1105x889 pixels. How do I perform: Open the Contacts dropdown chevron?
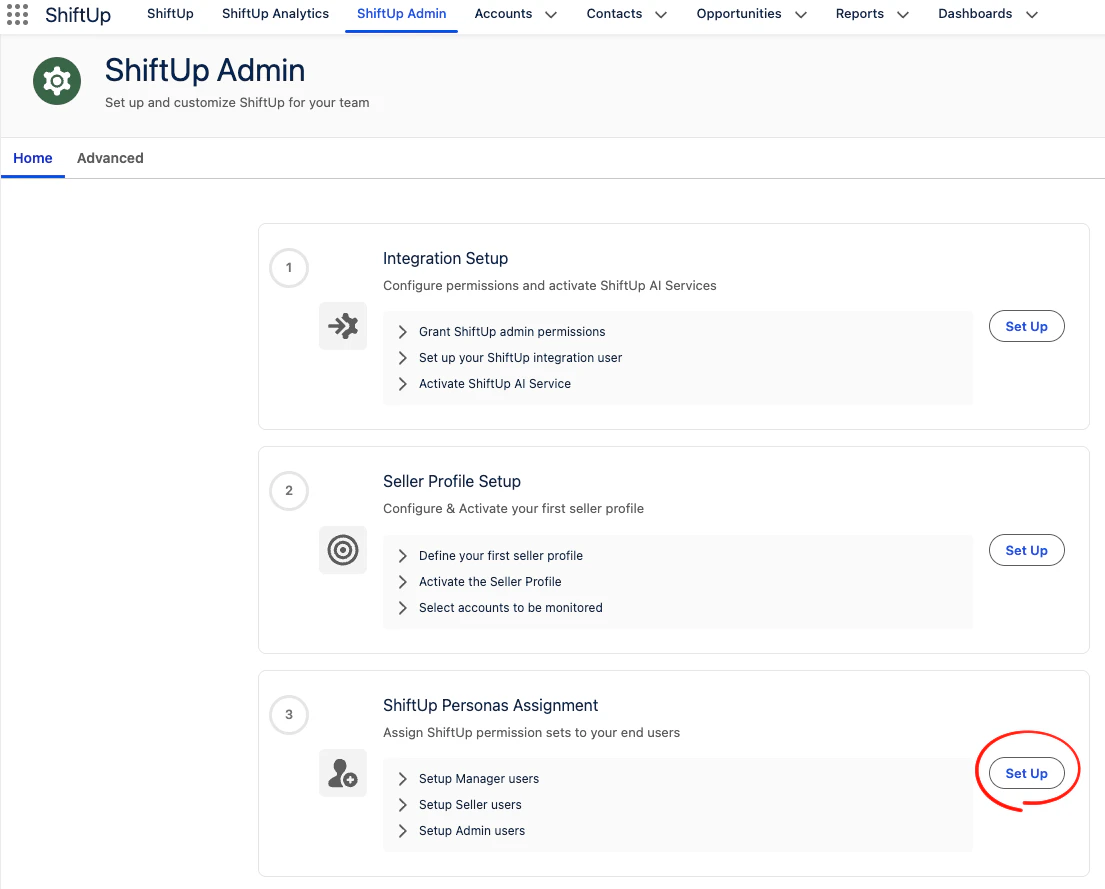pos(661,15)
